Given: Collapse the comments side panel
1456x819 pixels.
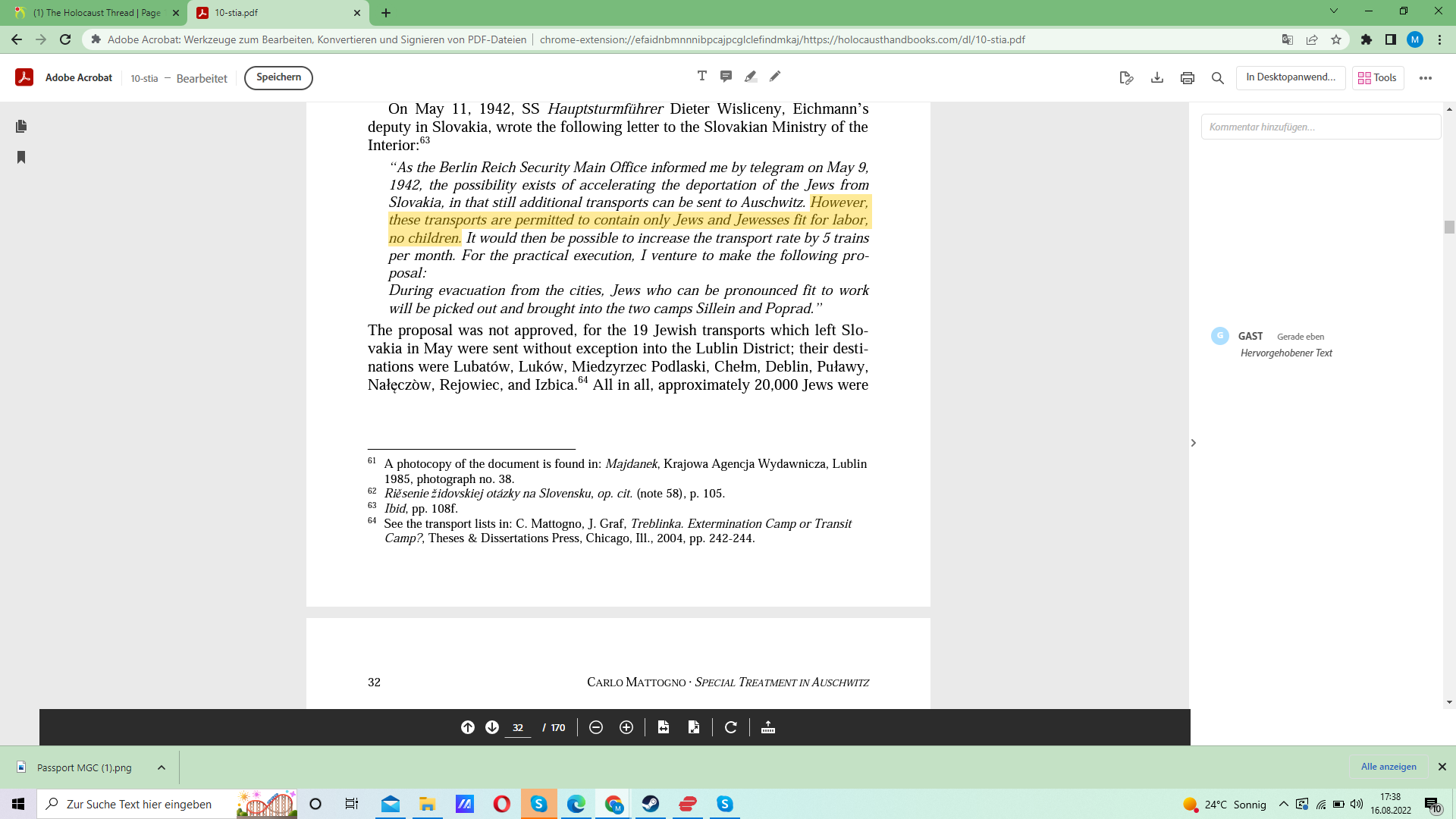Looking at the screenshot, I should click(x=1193, y=443).
